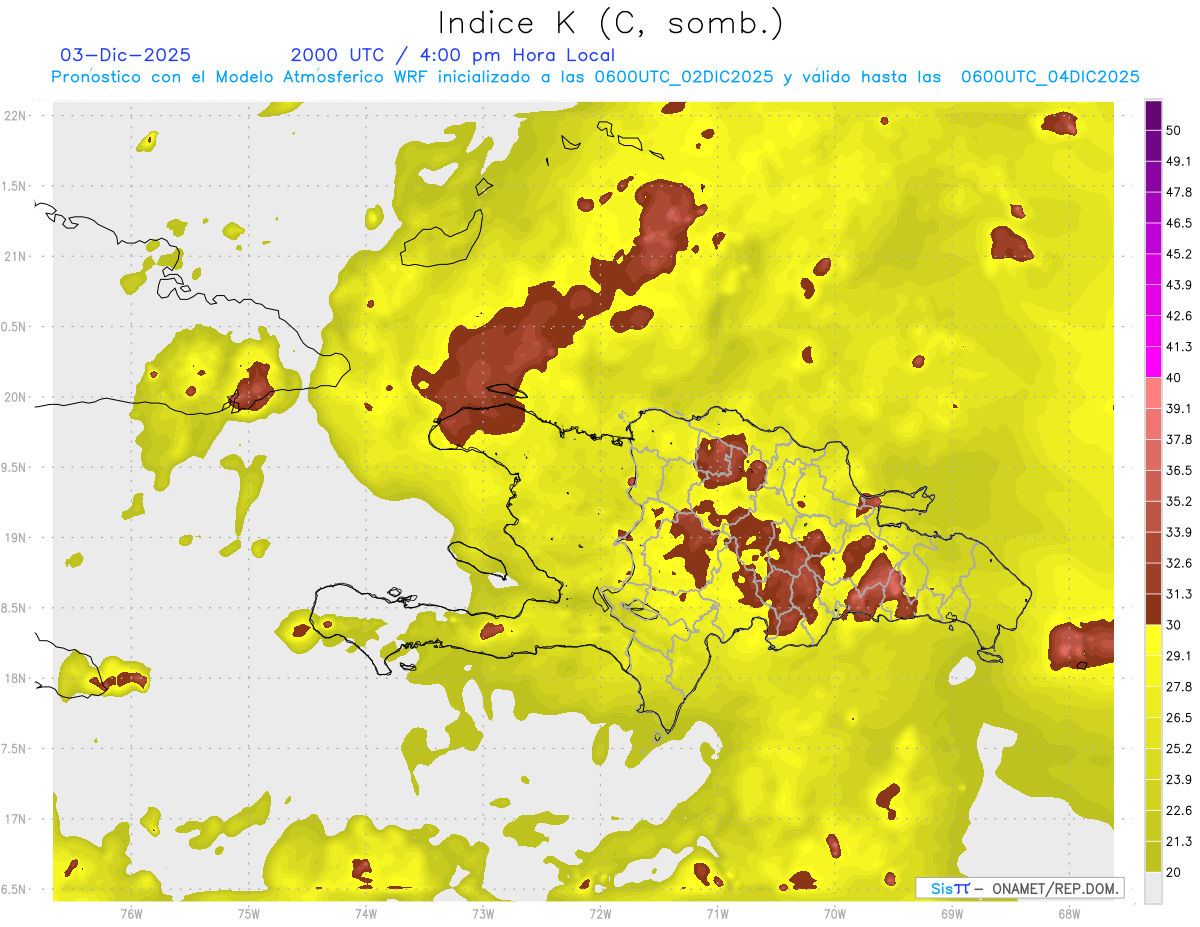Click the "18N" latitude axis label
This screenshot has width=1200, height=927.
click(16, 678)
